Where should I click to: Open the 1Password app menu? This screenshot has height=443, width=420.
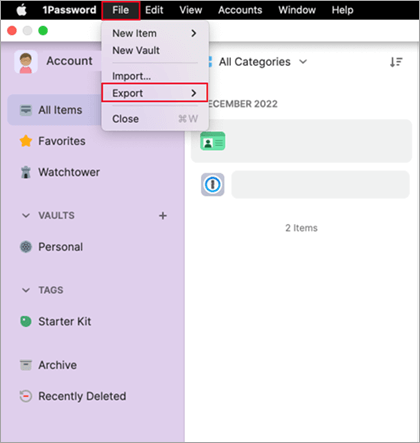69,10
